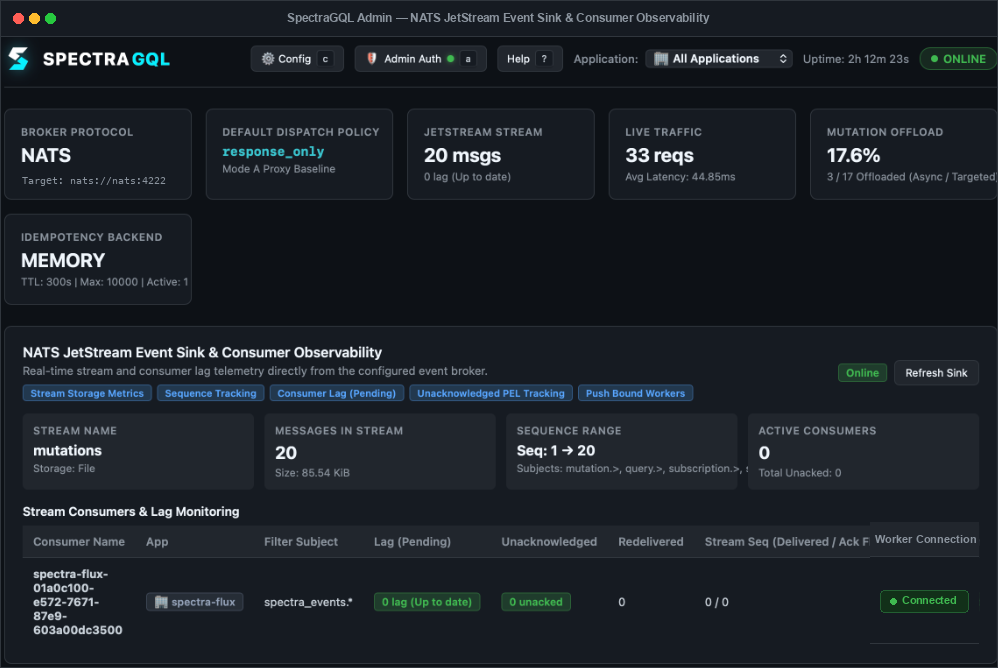
Task: Click the spectra_events.* filter subject cell
Action: 308,602
